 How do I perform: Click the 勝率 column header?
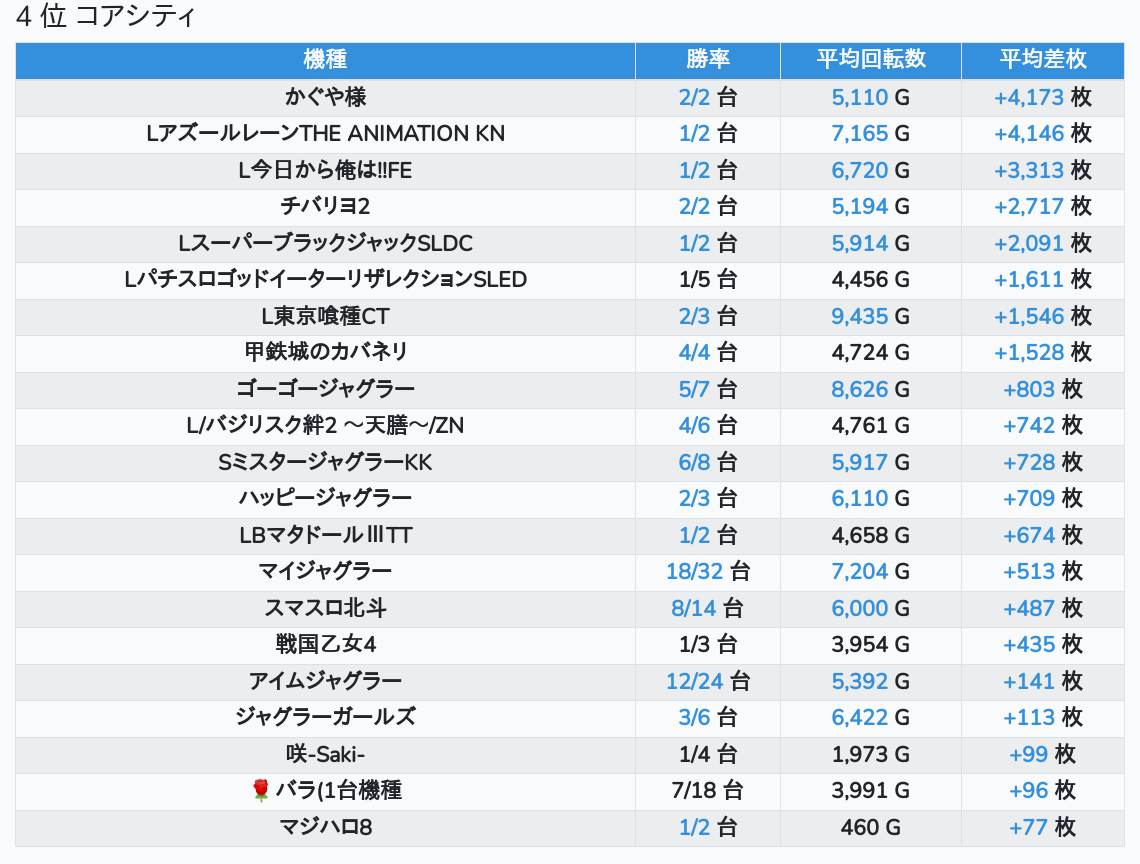[x=707, y=59]
